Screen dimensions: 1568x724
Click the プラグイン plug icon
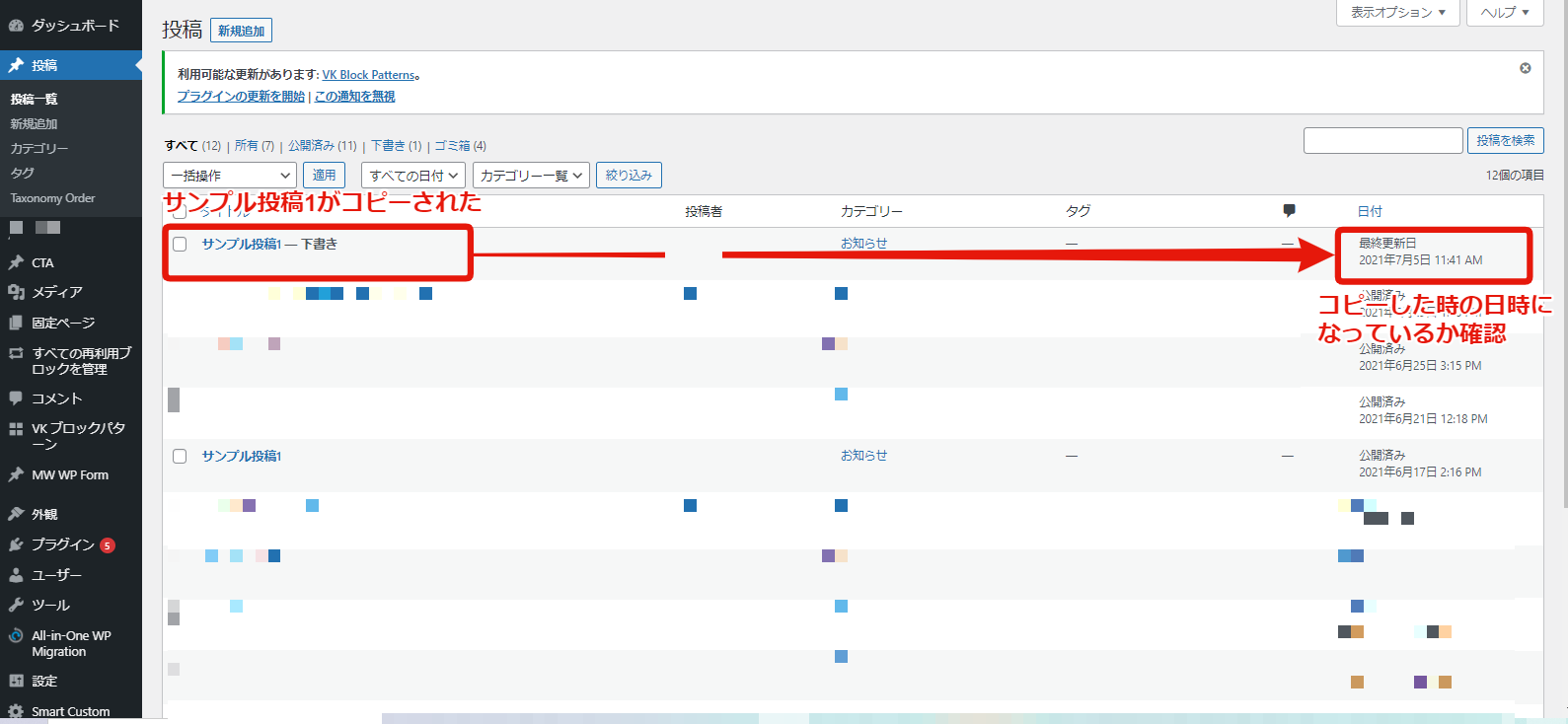(16, 544)
